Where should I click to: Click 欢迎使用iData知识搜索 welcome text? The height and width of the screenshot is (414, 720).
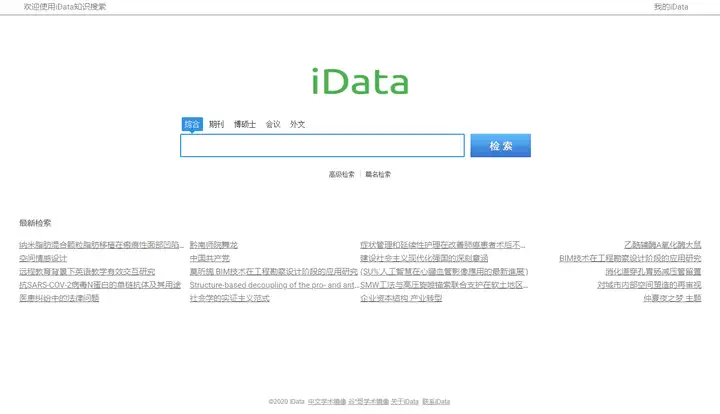pyautogui.click(x=65, y=7)
